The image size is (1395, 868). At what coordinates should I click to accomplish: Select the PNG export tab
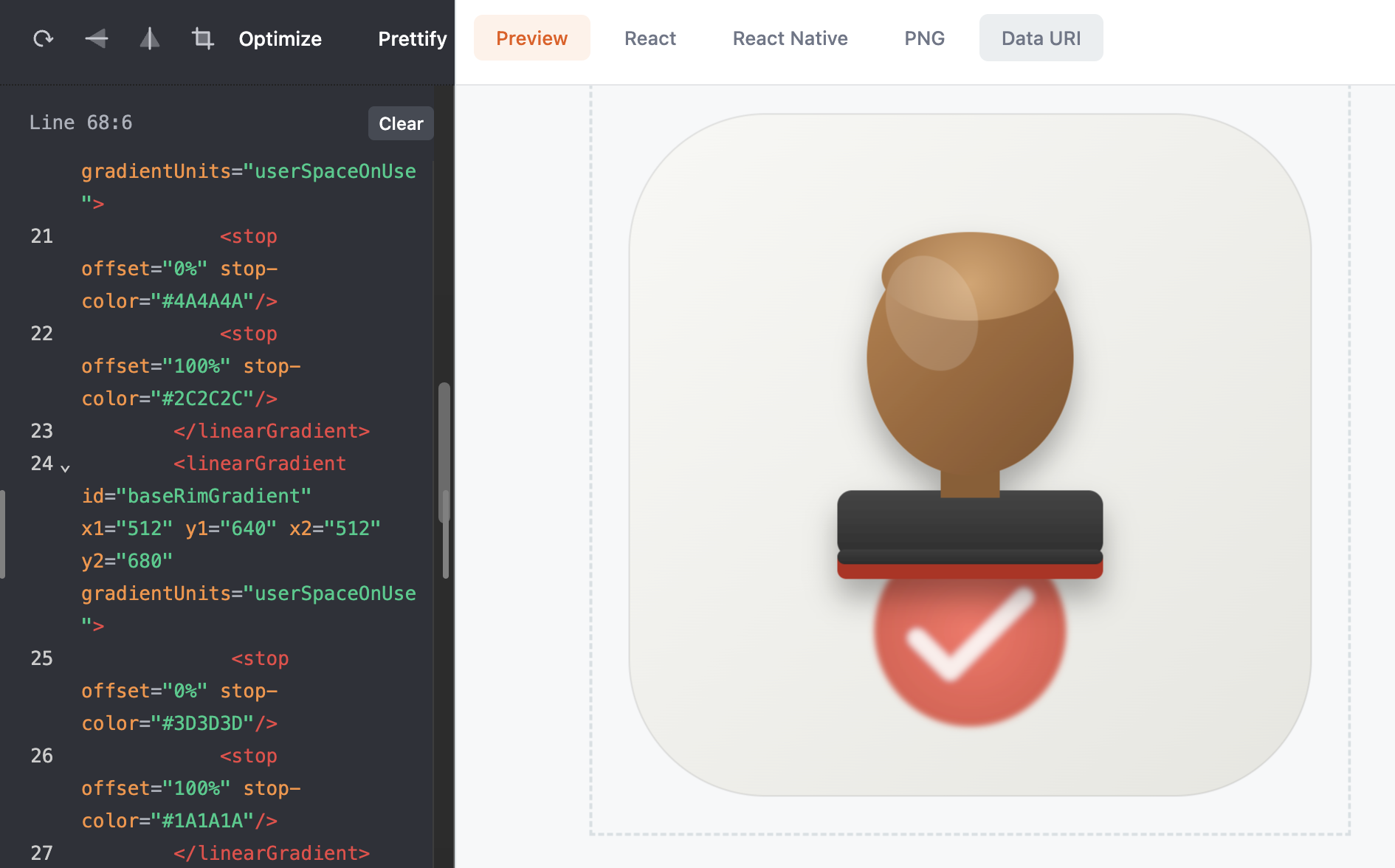(924, 38)
